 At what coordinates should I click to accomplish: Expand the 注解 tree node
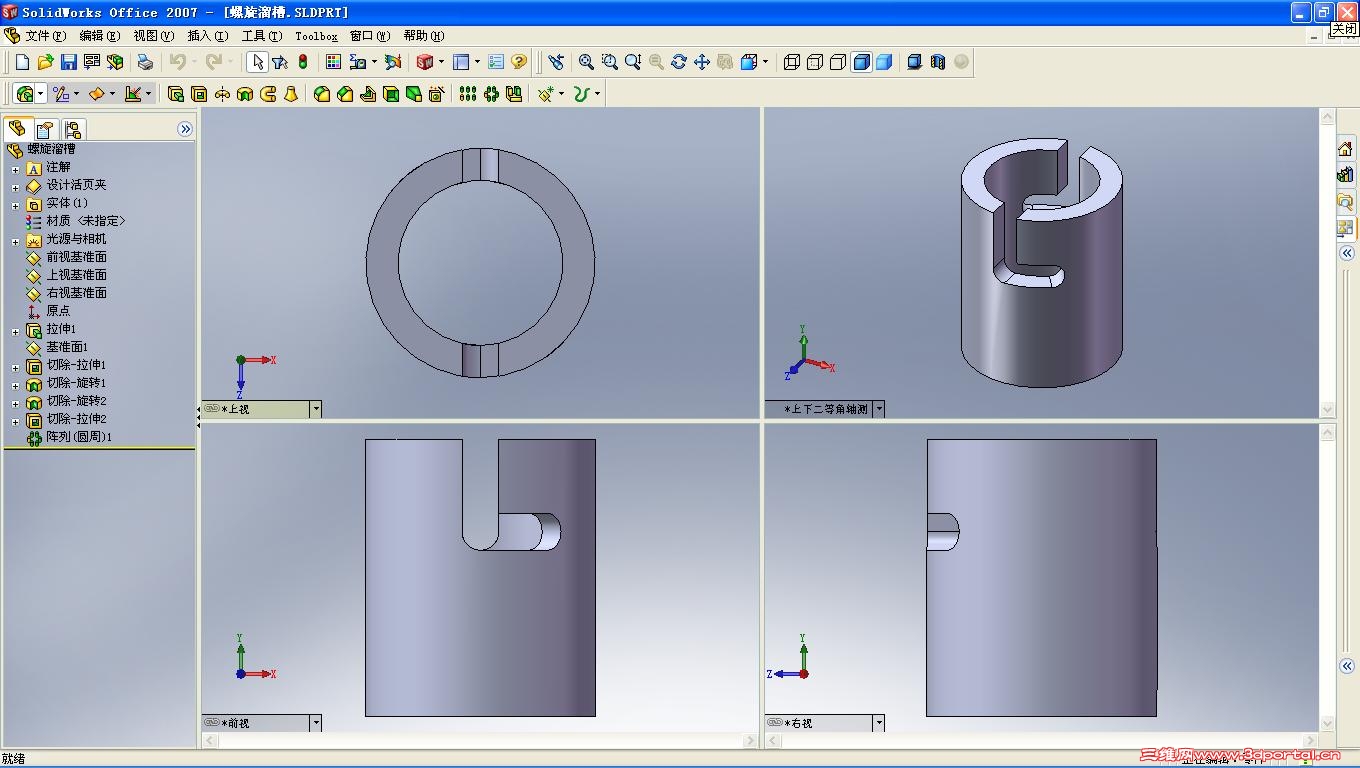click(16, 169)
